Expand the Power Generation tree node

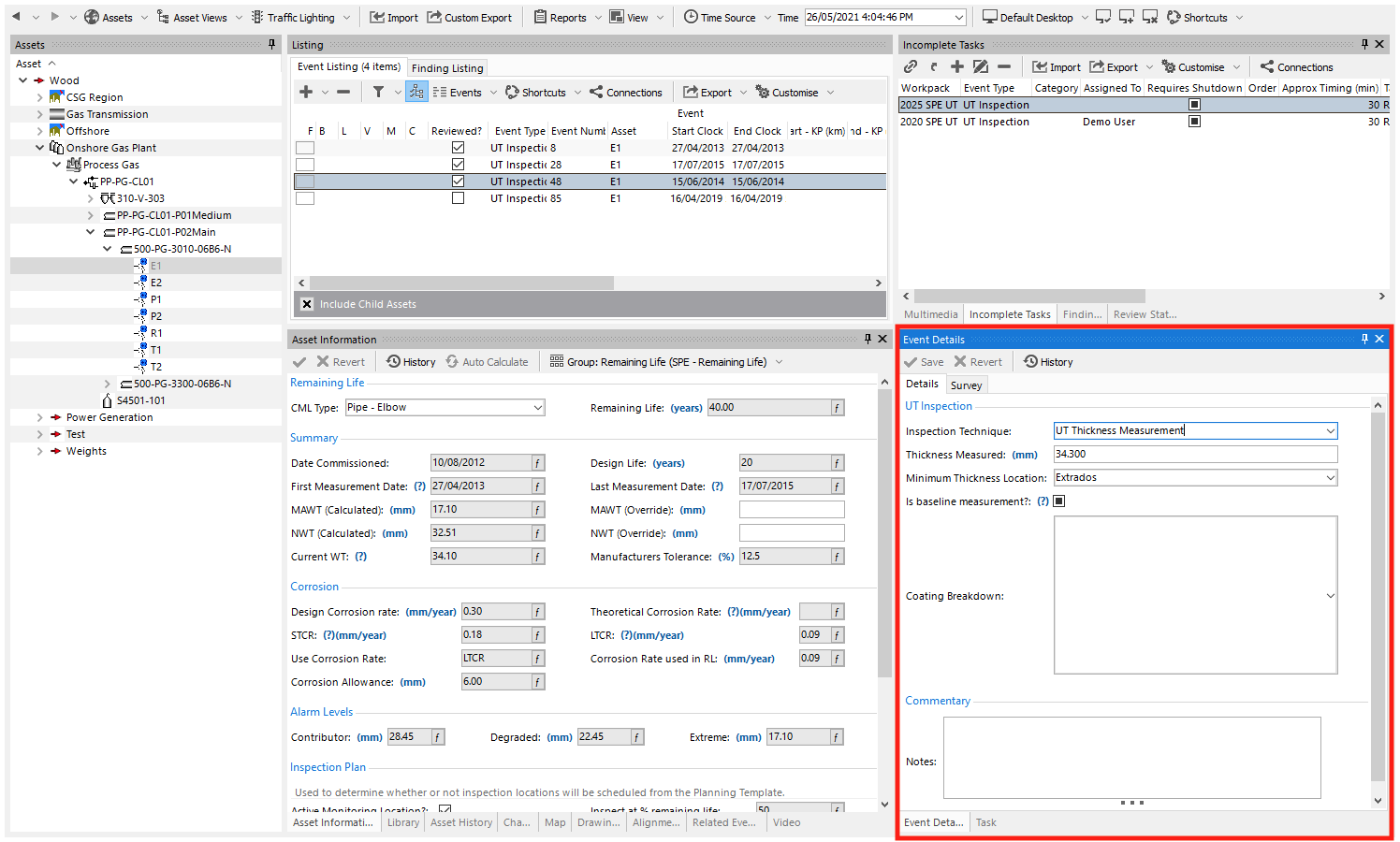(x=39, y=417)
